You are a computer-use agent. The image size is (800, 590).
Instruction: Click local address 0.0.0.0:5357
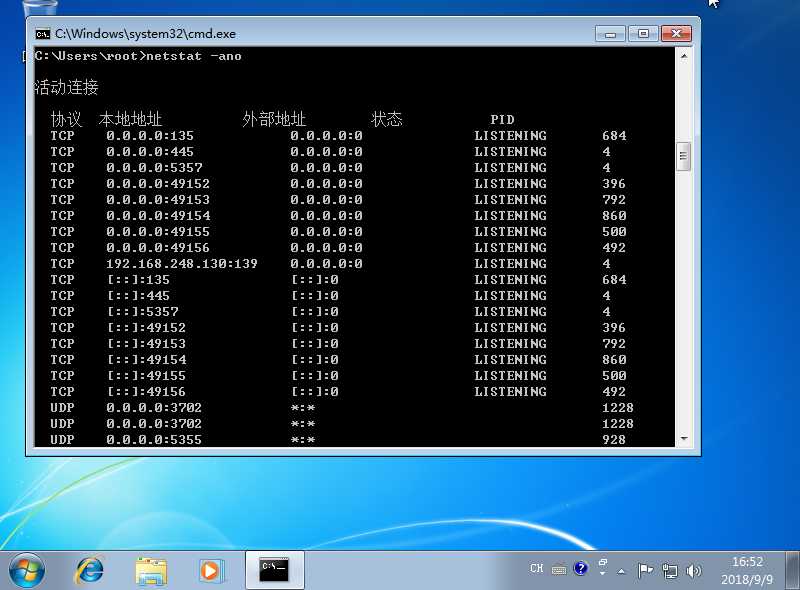[x=154, y=167]
